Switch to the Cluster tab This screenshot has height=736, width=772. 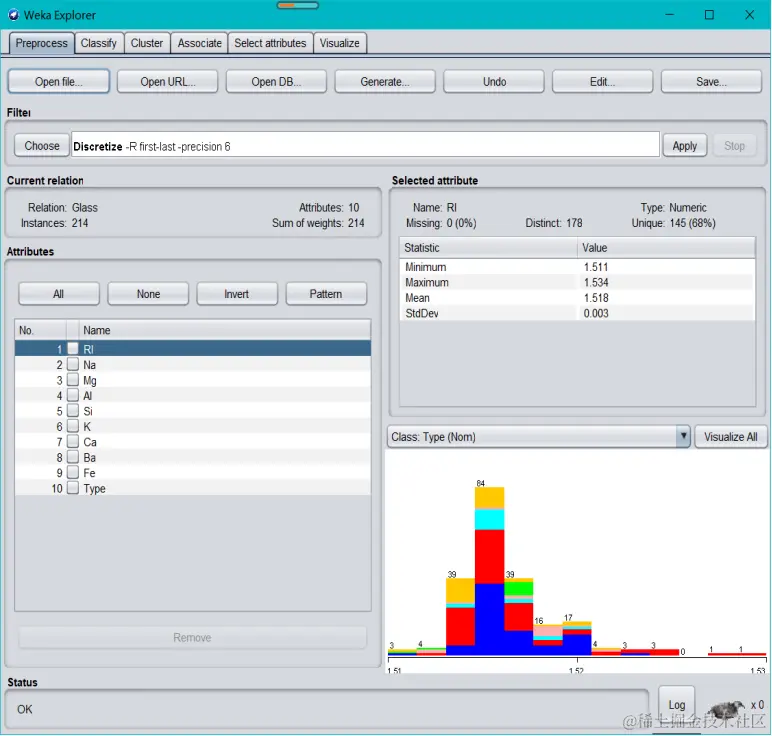147,43
